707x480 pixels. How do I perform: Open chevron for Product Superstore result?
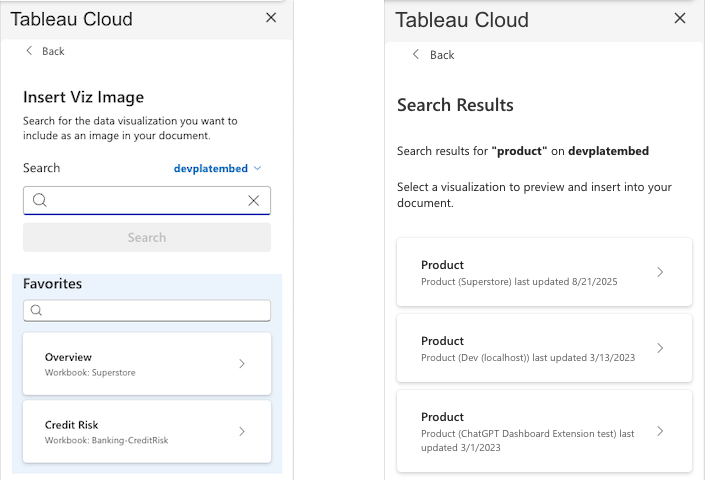659,272
